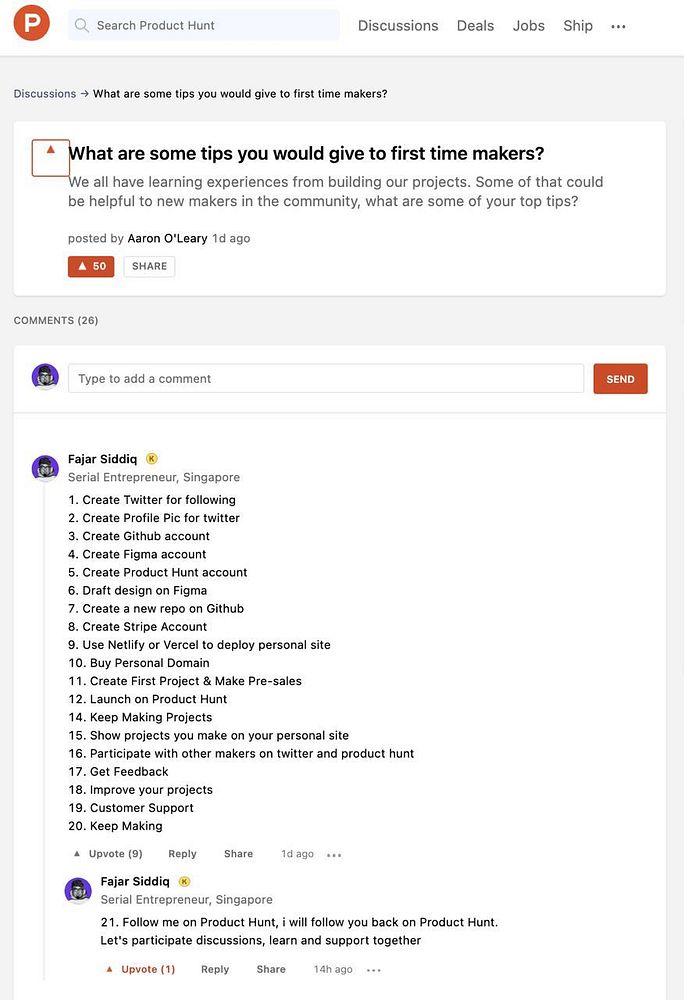Click the Product Hunt logo icon

tap(31, 23)
